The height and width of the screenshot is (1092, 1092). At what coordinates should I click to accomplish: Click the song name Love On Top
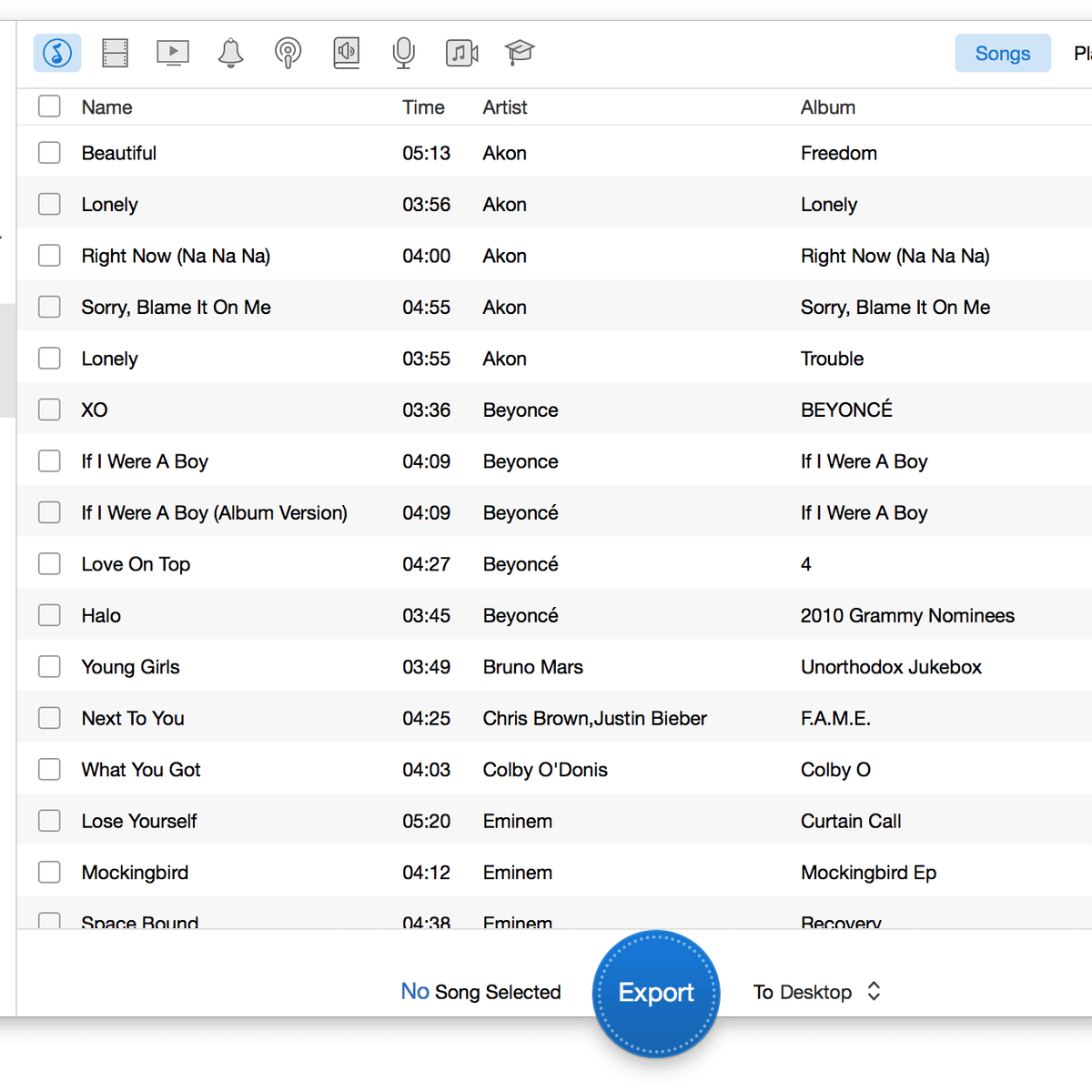[136, 564]
